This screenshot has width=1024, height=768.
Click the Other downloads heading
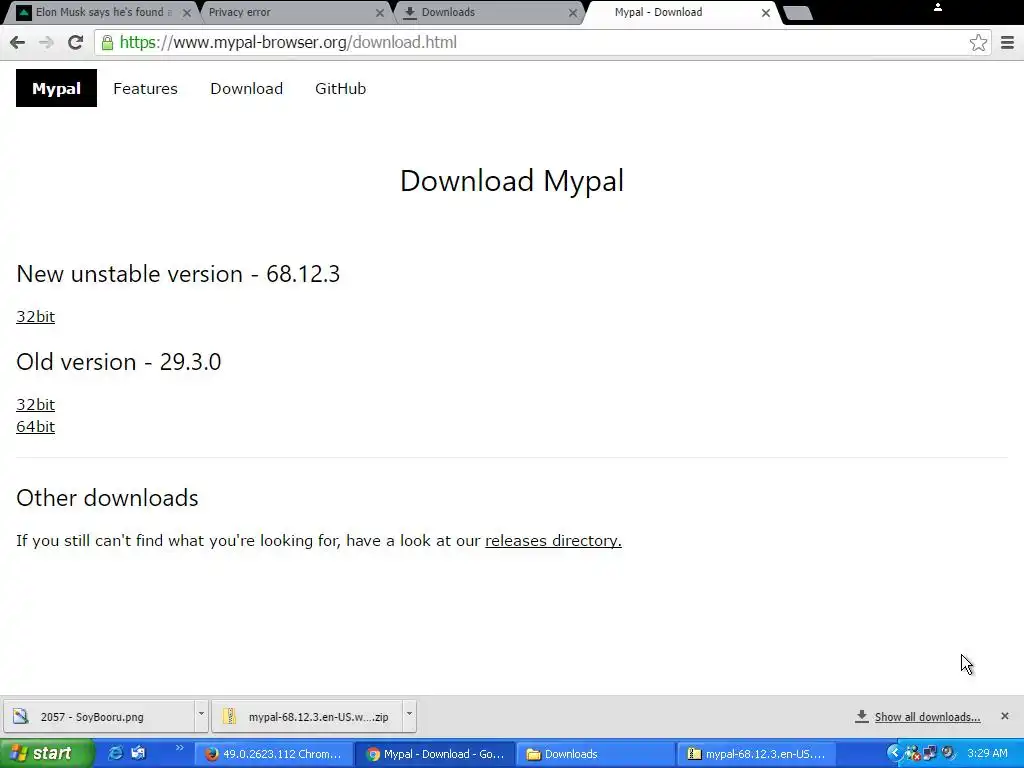107,498
